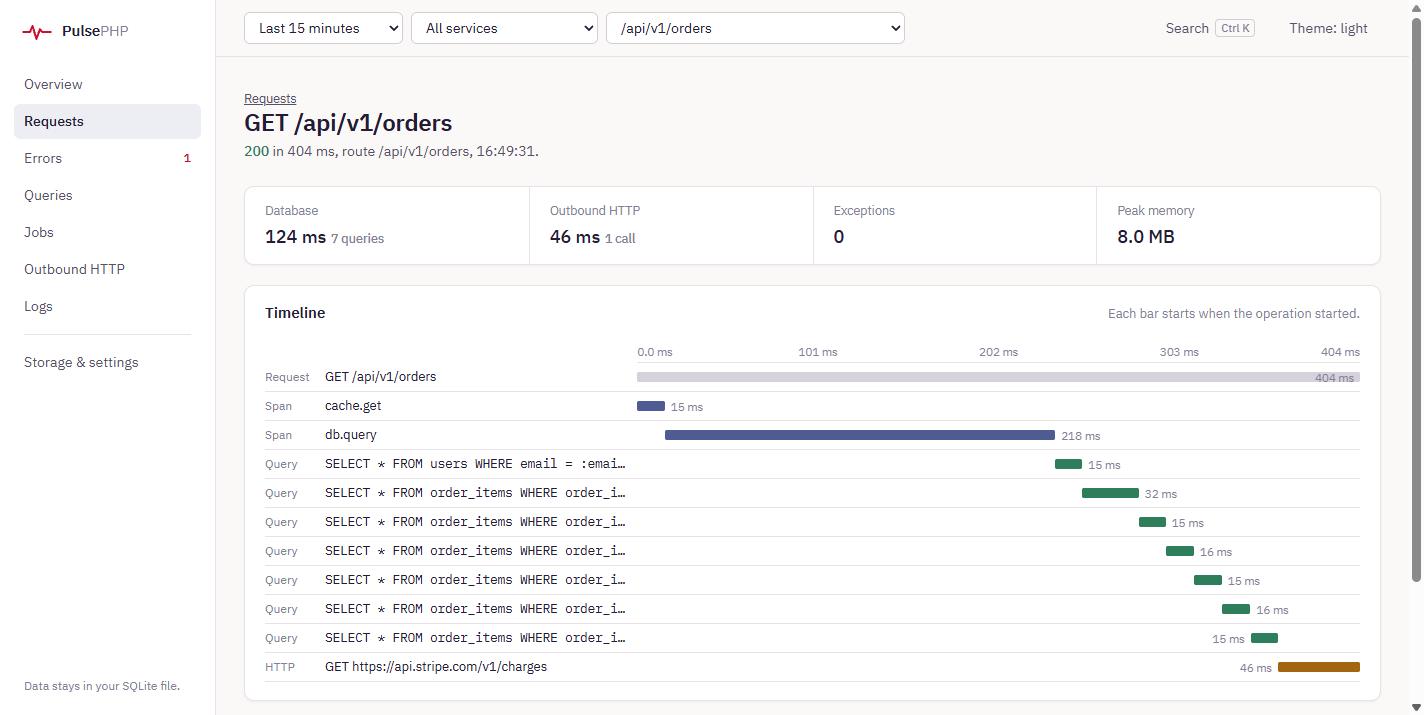The width and height of the screenshot is (1424, 715).
Task: Click the Exceptions 0 stat card
Action: [955, 225]
